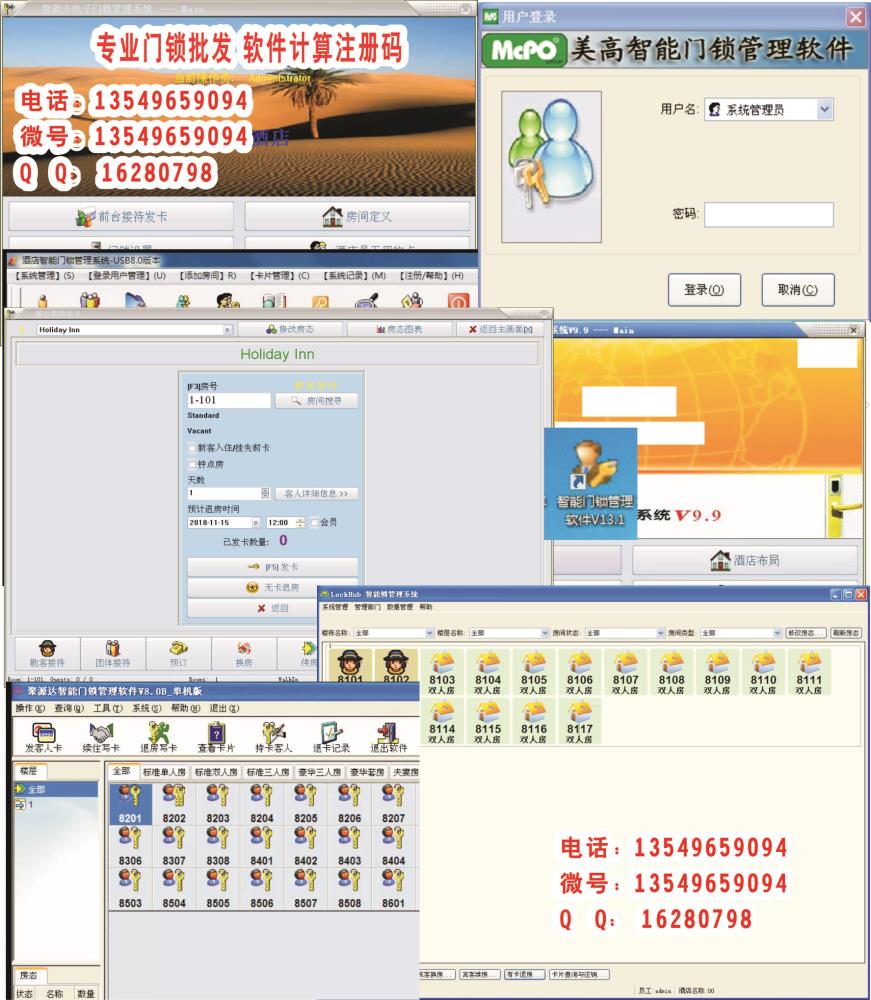This screenshot has height=1000, width=871.
Task: Click the room number field 1-101
Action: click(x=228, y=400)
